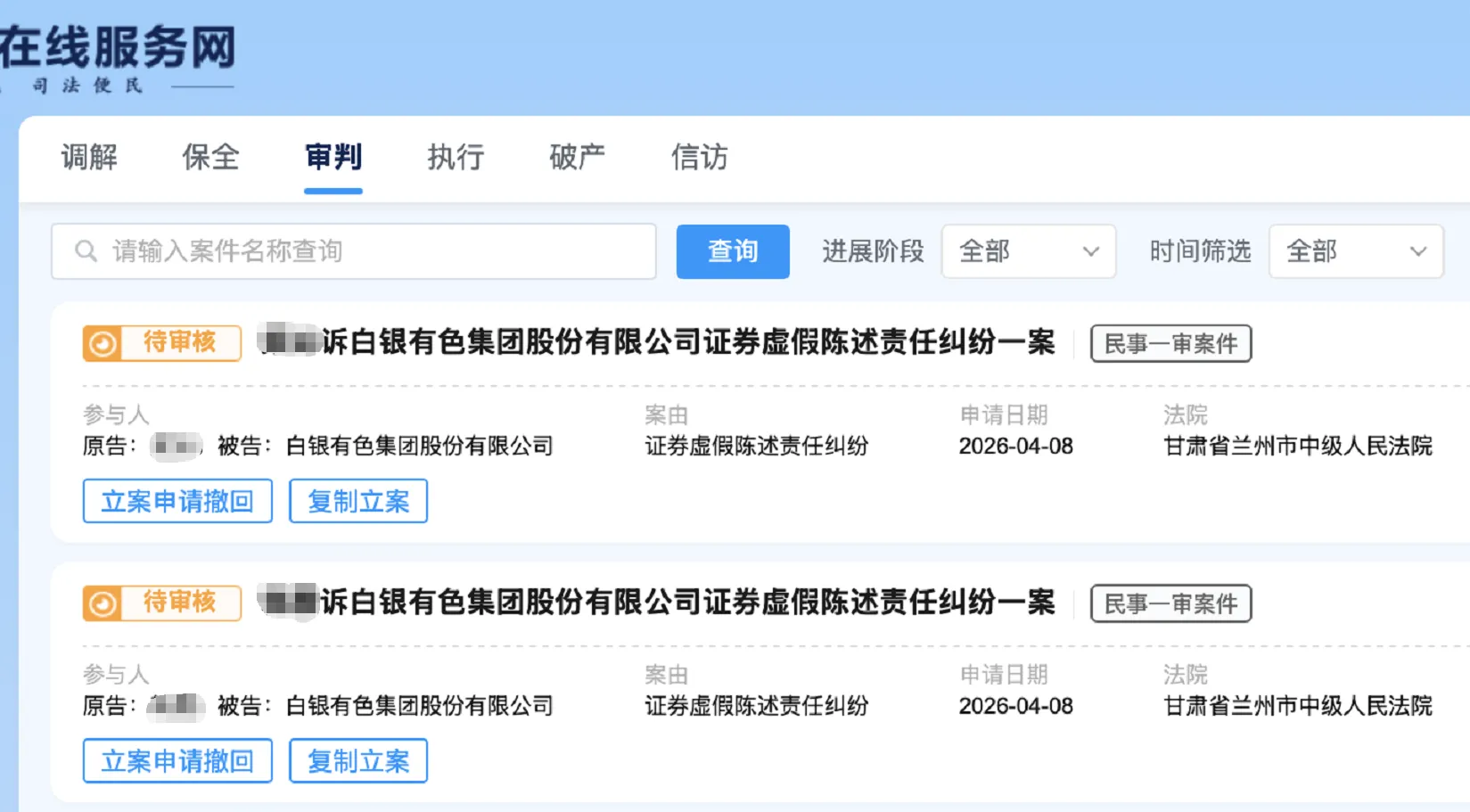Click 复制立案 on the second case
This screenshot has height=812, width=1470.
357,760
